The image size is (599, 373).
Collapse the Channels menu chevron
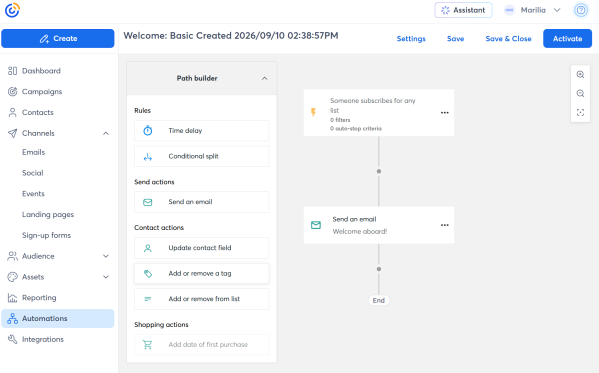(x=106, y=133)
